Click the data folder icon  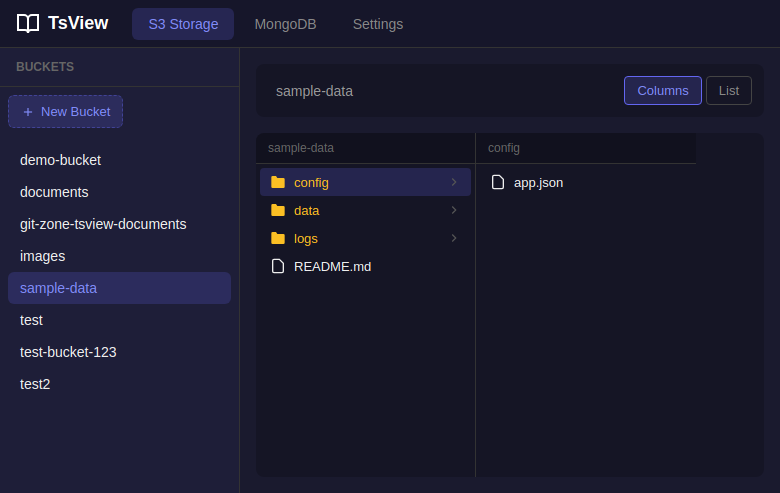pyautogui.click(x=278, y=210)
